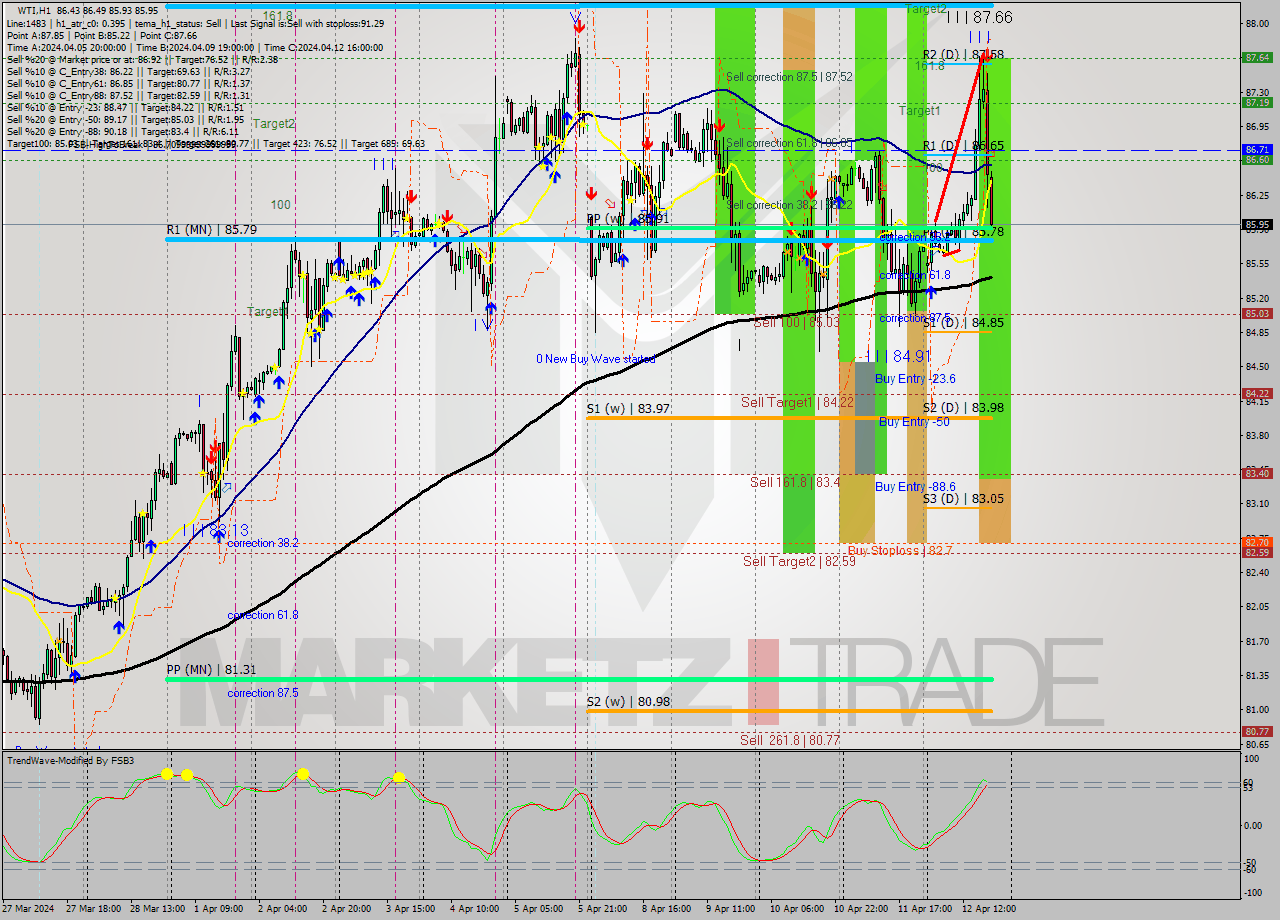Click the Sell correction 87.5 | 87.52 label
1280x920 pixels.
pos(789,77)
